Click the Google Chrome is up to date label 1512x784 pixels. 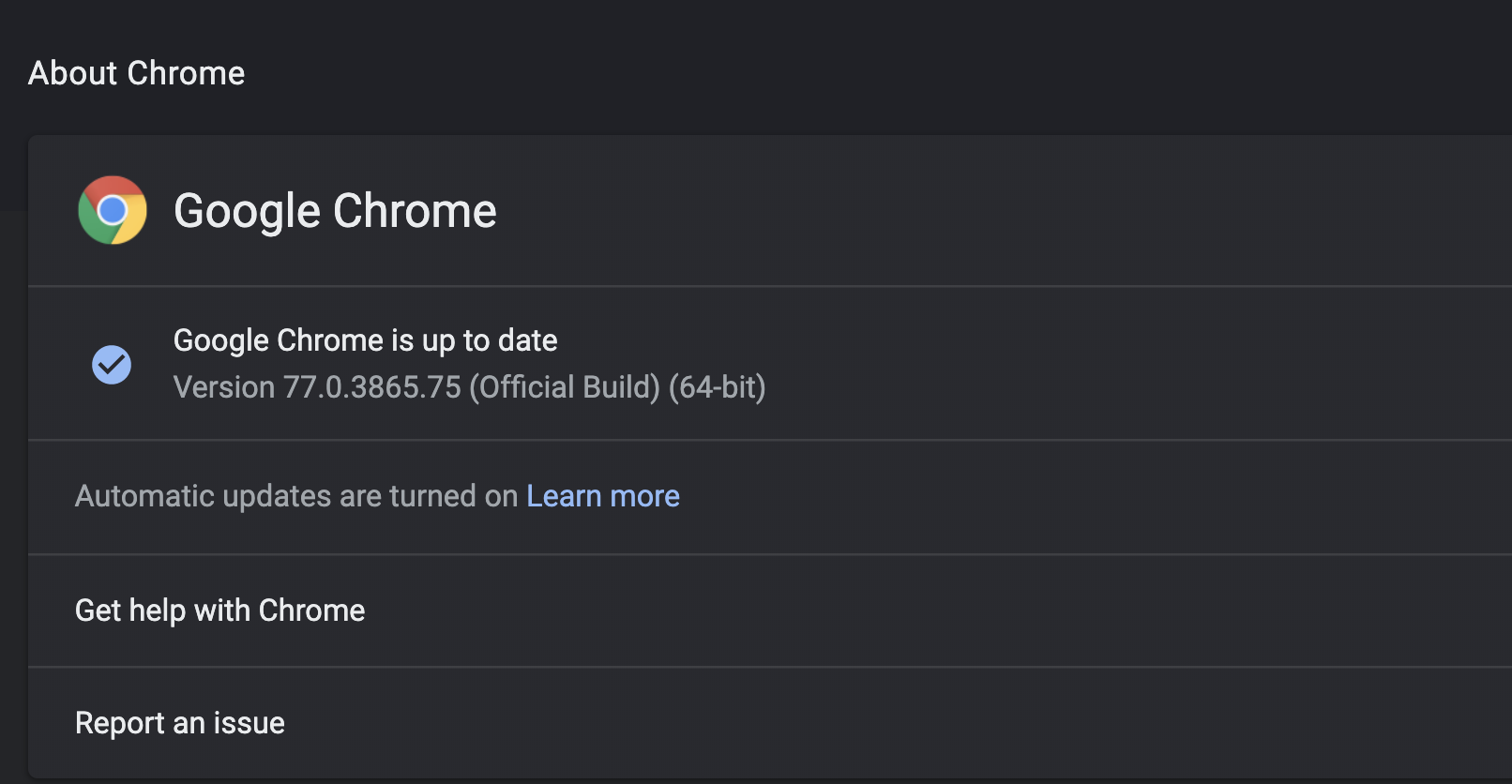click(365, 339)
